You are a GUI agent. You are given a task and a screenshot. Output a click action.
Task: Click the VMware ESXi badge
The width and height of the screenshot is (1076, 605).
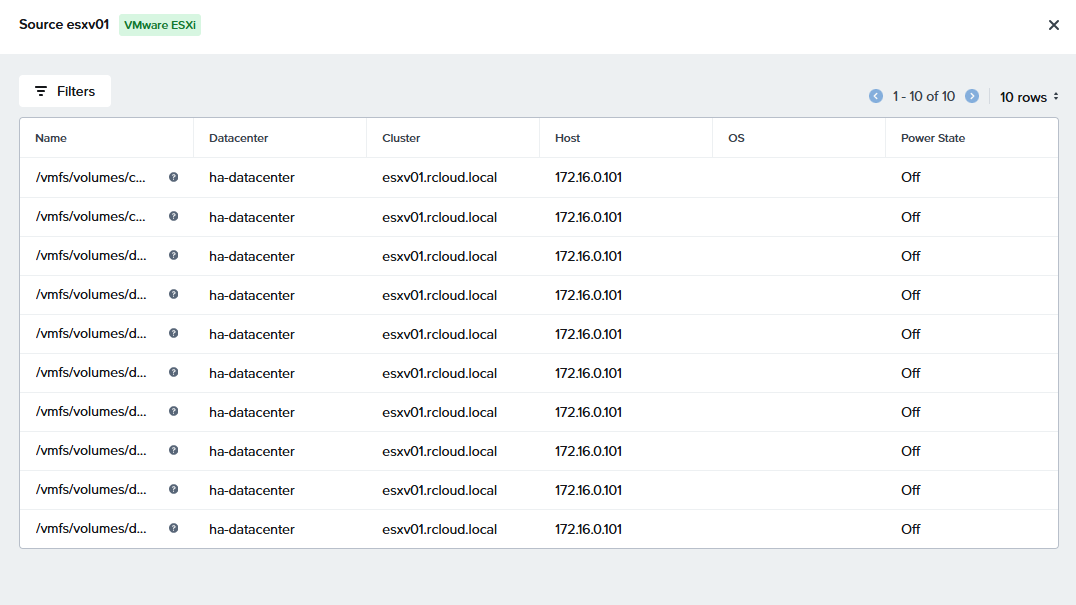(160, 25)
